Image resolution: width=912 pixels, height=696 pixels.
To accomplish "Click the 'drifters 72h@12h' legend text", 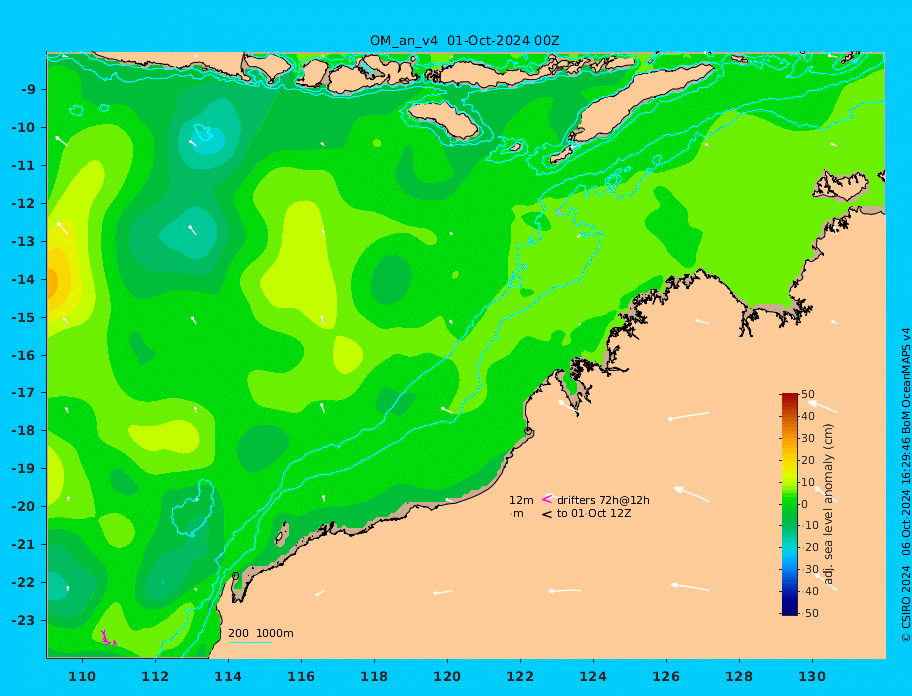I will 603,500.
